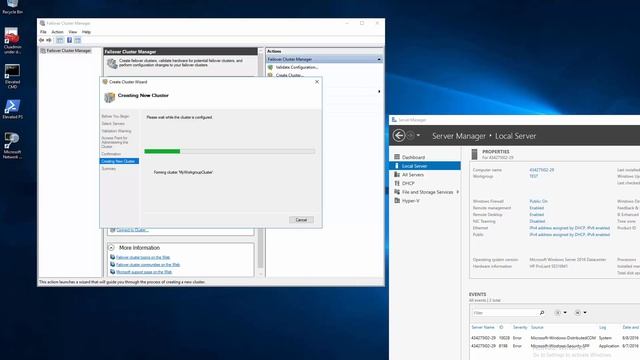Screen dimensions: 640x360
Task: Click the Create Cluster Wizard title icon
Action: (105, 82)
